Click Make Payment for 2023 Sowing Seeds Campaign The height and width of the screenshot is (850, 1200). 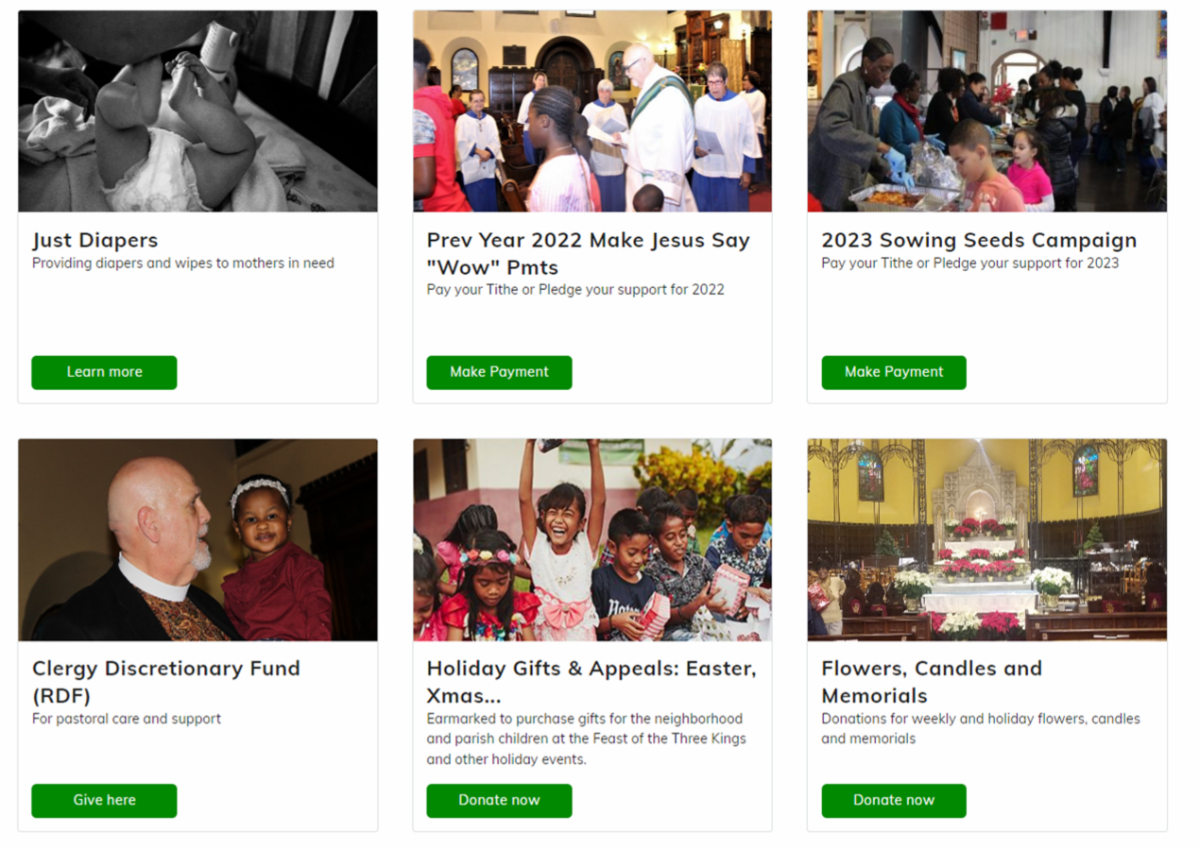(x=894, y=372)
